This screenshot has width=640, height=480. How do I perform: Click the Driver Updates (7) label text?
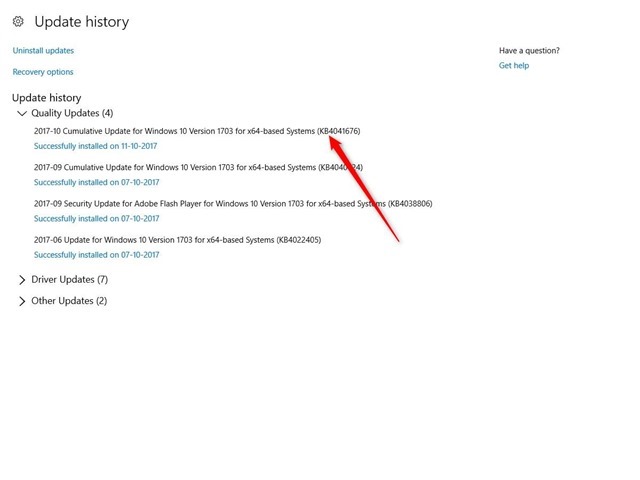(69, 280)
